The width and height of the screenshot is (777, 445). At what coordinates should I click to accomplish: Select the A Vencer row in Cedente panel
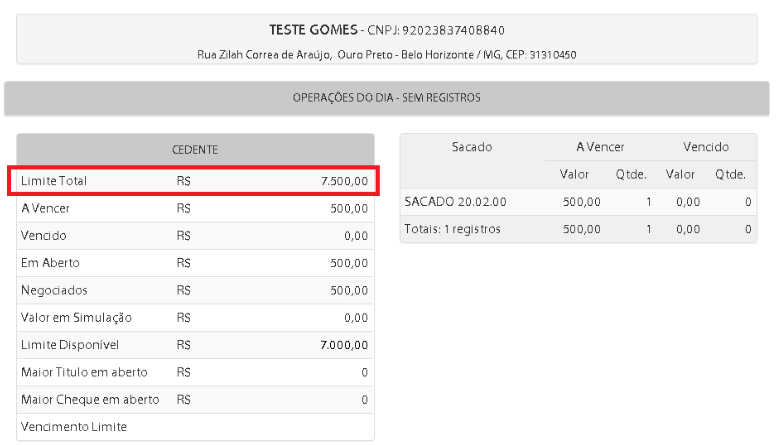[195, 209]
